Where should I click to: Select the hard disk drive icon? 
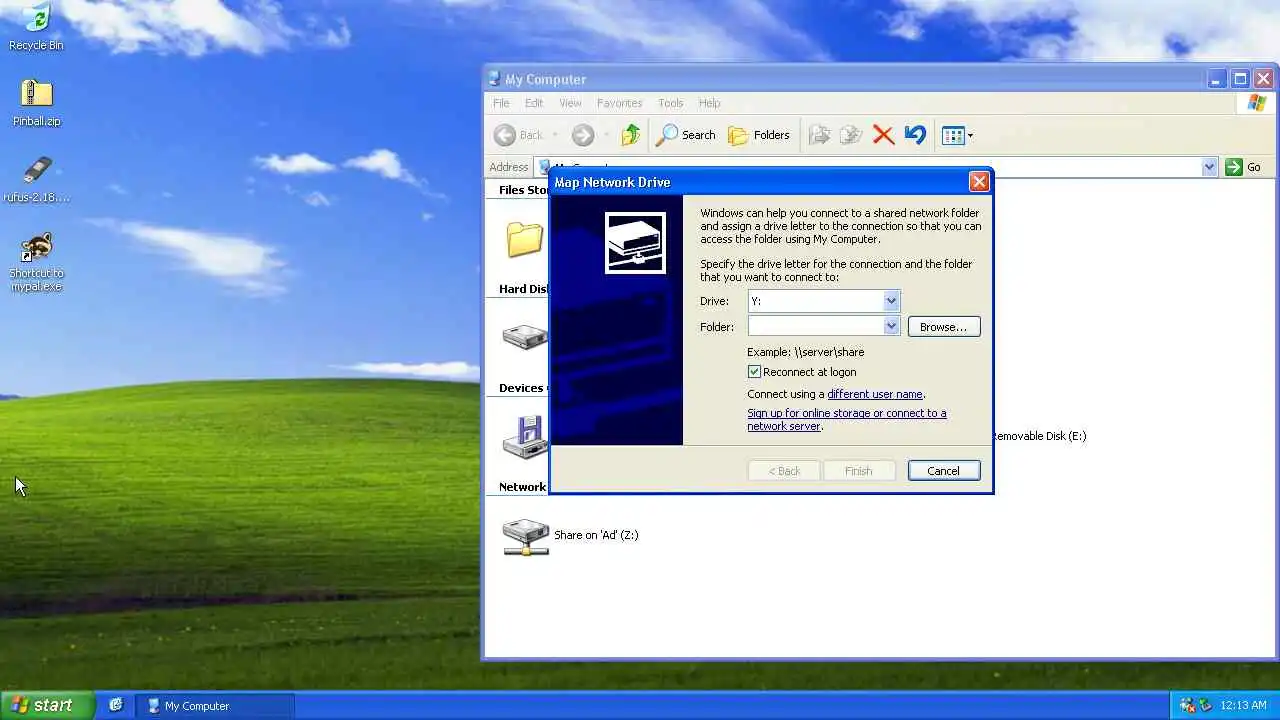[x=524, y=338]
